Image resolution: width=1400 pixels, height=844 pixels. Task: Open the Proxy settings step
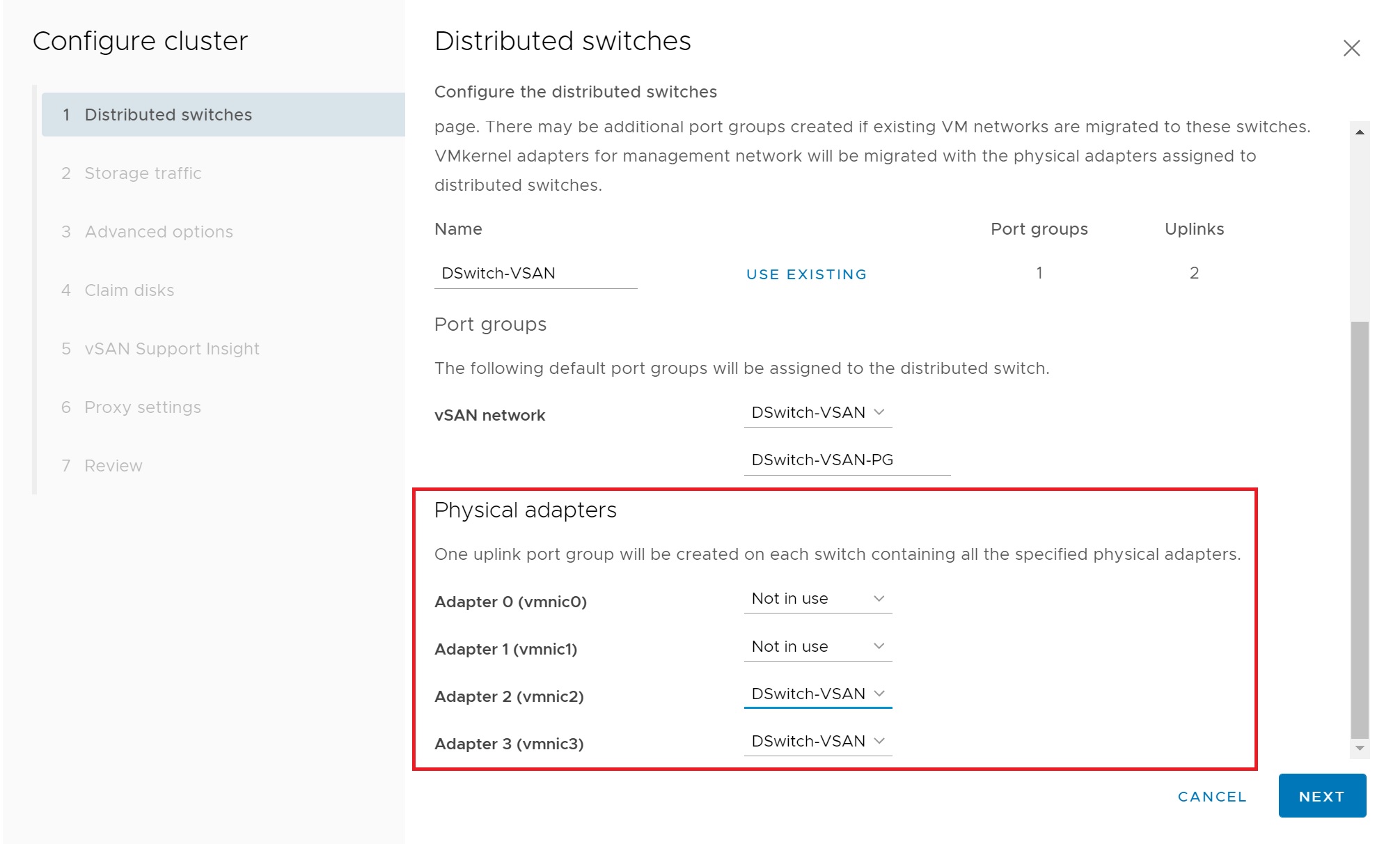coord(142,407)
